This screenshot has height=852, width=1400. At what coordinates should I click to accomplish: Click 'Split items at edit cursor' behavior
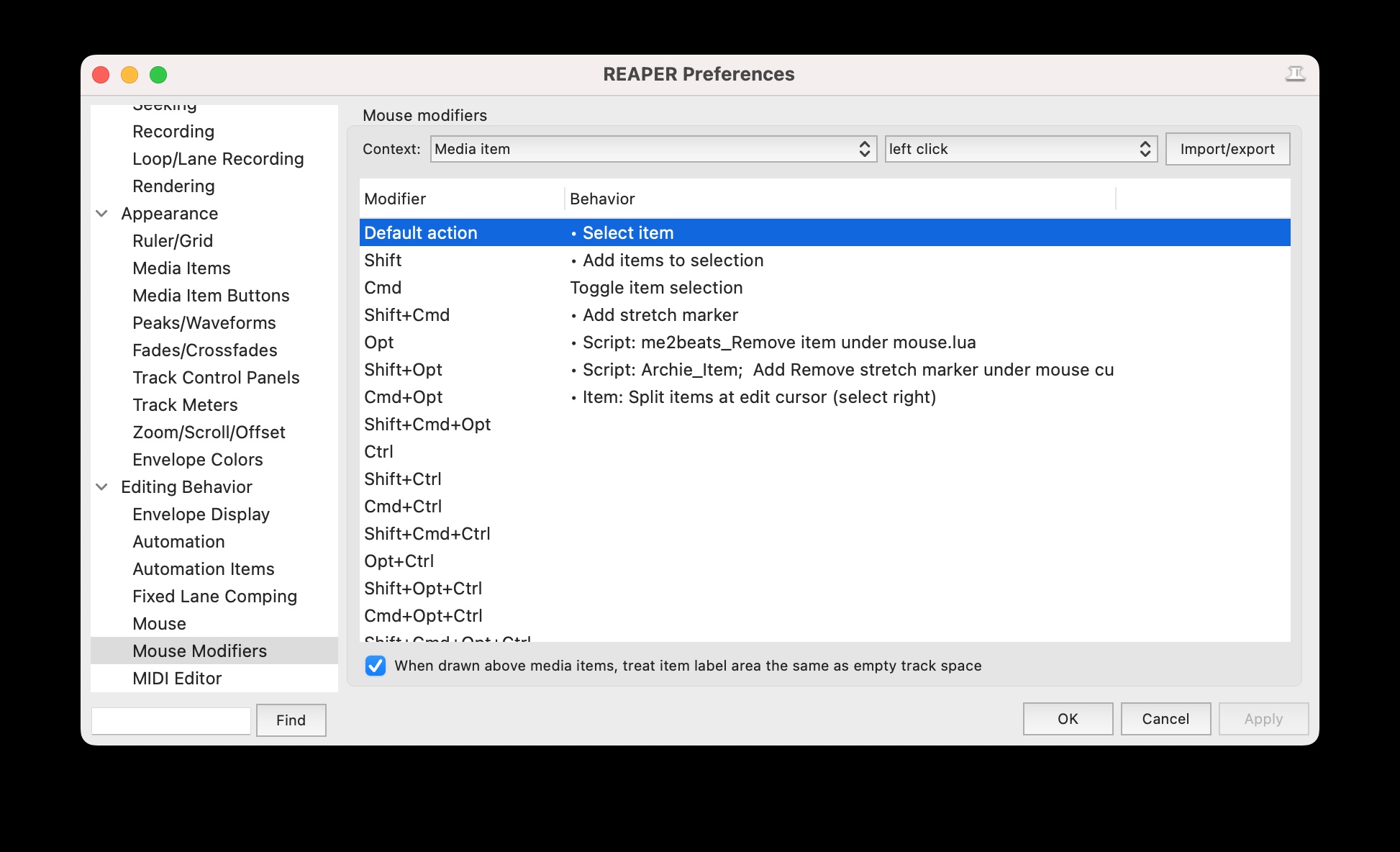coord(759,397)
